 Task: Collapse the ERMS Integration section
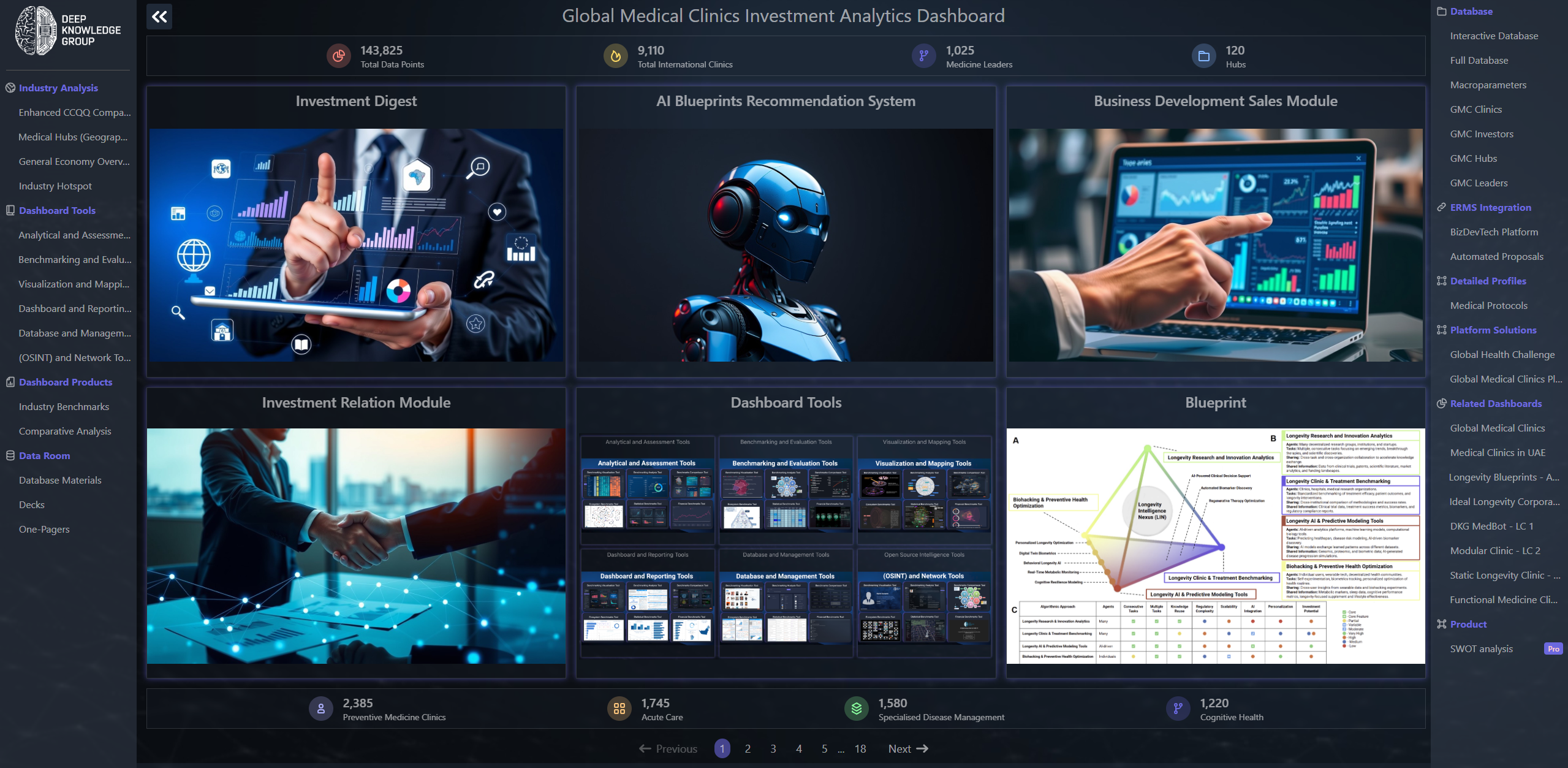pos(1490,207)
